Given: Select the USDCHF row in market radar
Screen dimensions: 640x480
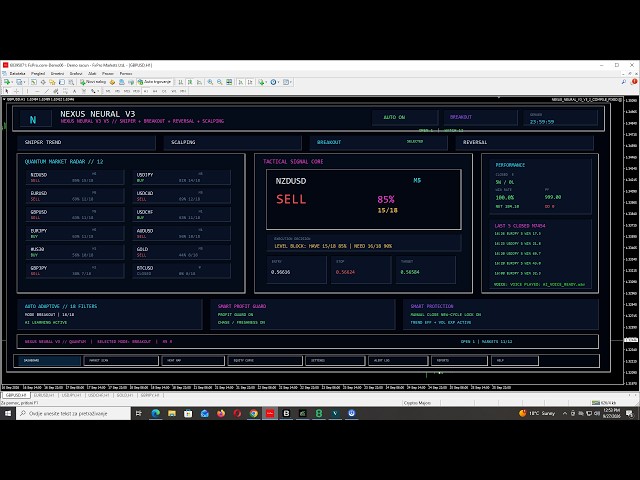Looking at the screenshot, I should coord(181,215).
